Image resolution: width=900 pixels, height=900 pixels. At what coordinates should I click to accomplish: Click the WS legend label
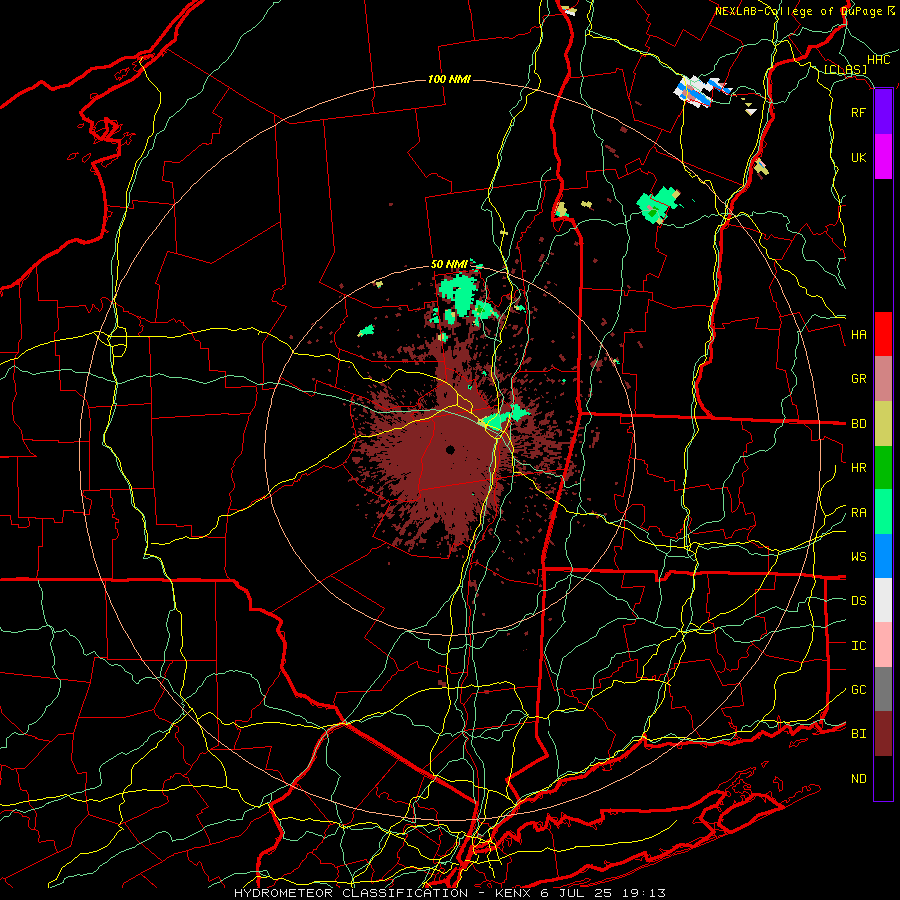click(x=858, y=557)
